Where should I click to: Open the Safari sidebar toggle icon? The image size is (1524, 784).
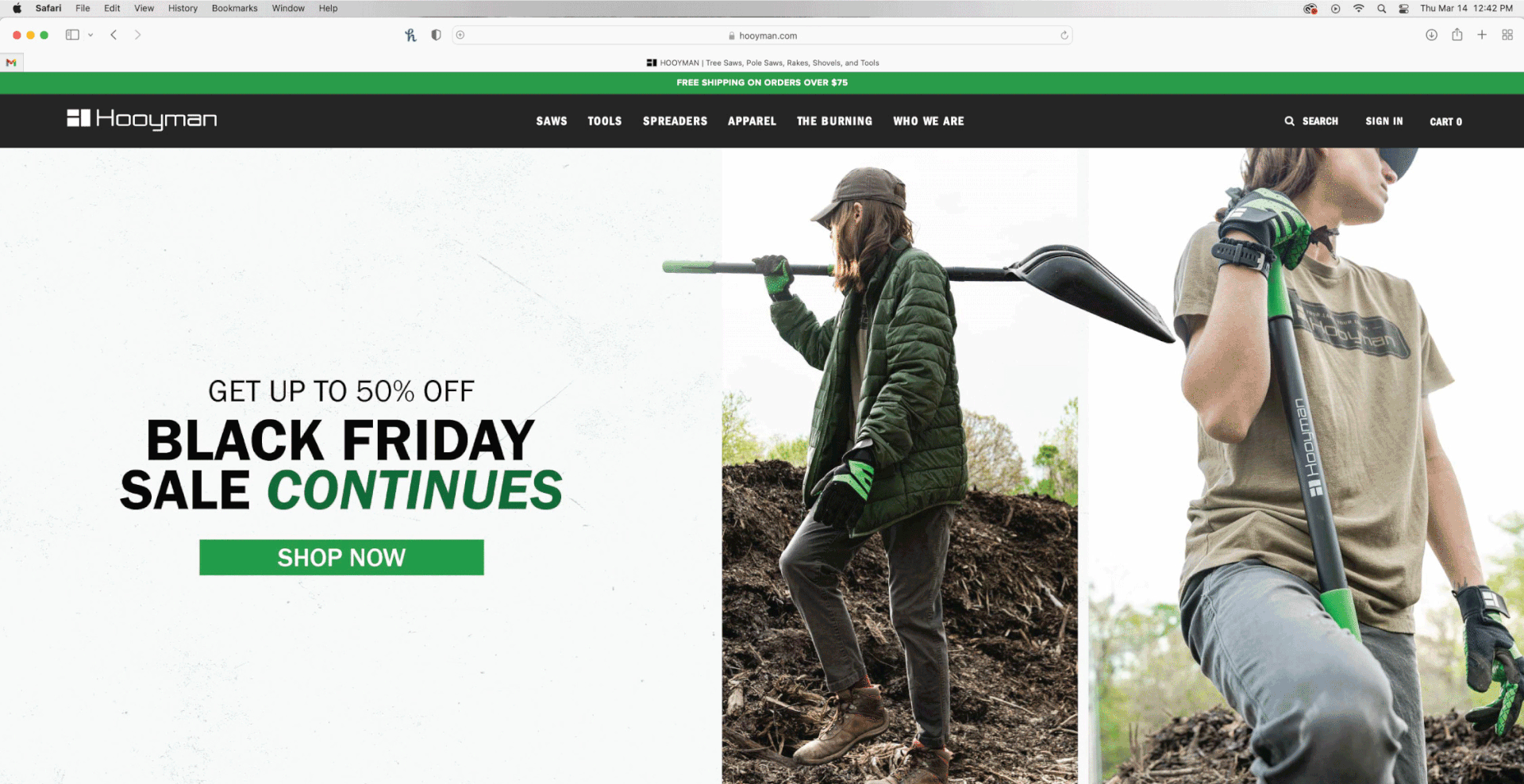[72, 35]
